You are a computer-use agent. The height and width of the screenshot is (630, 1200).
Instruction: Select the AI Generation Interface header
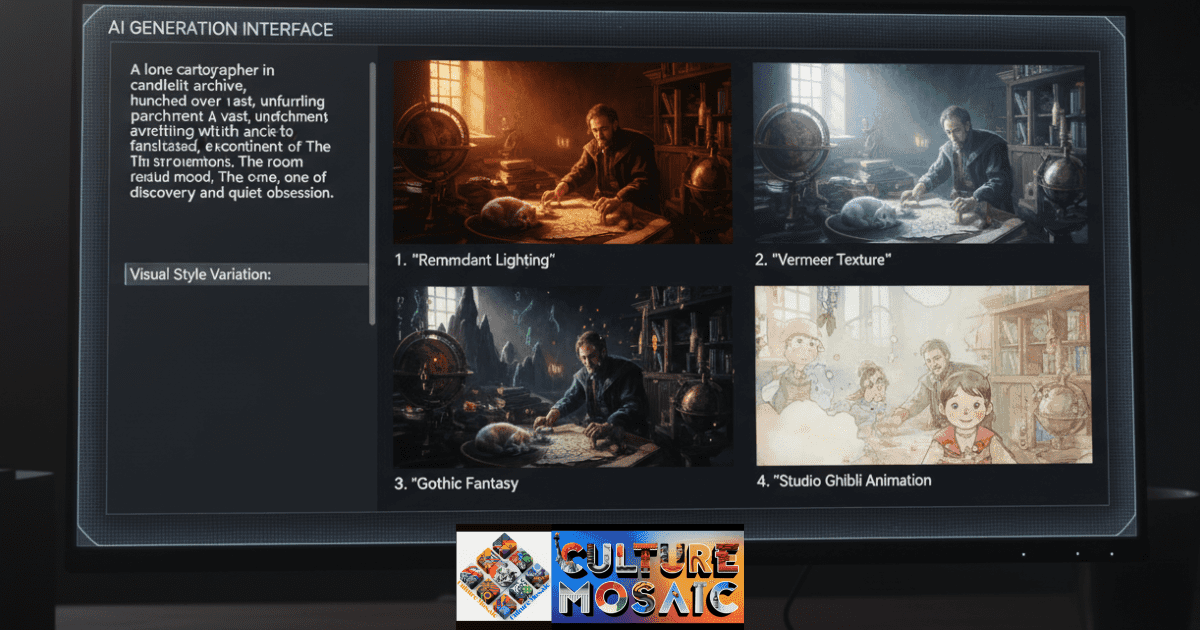[222, 29]
